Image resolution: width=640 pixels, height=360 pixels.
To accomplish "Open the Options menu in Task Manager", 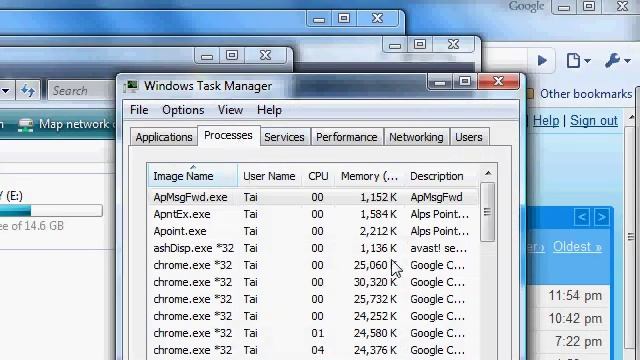I will tap(183, 110).
